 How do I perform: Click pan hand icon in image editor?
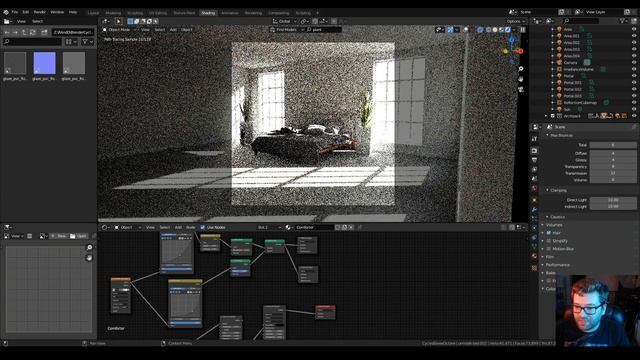coord(89,258)
